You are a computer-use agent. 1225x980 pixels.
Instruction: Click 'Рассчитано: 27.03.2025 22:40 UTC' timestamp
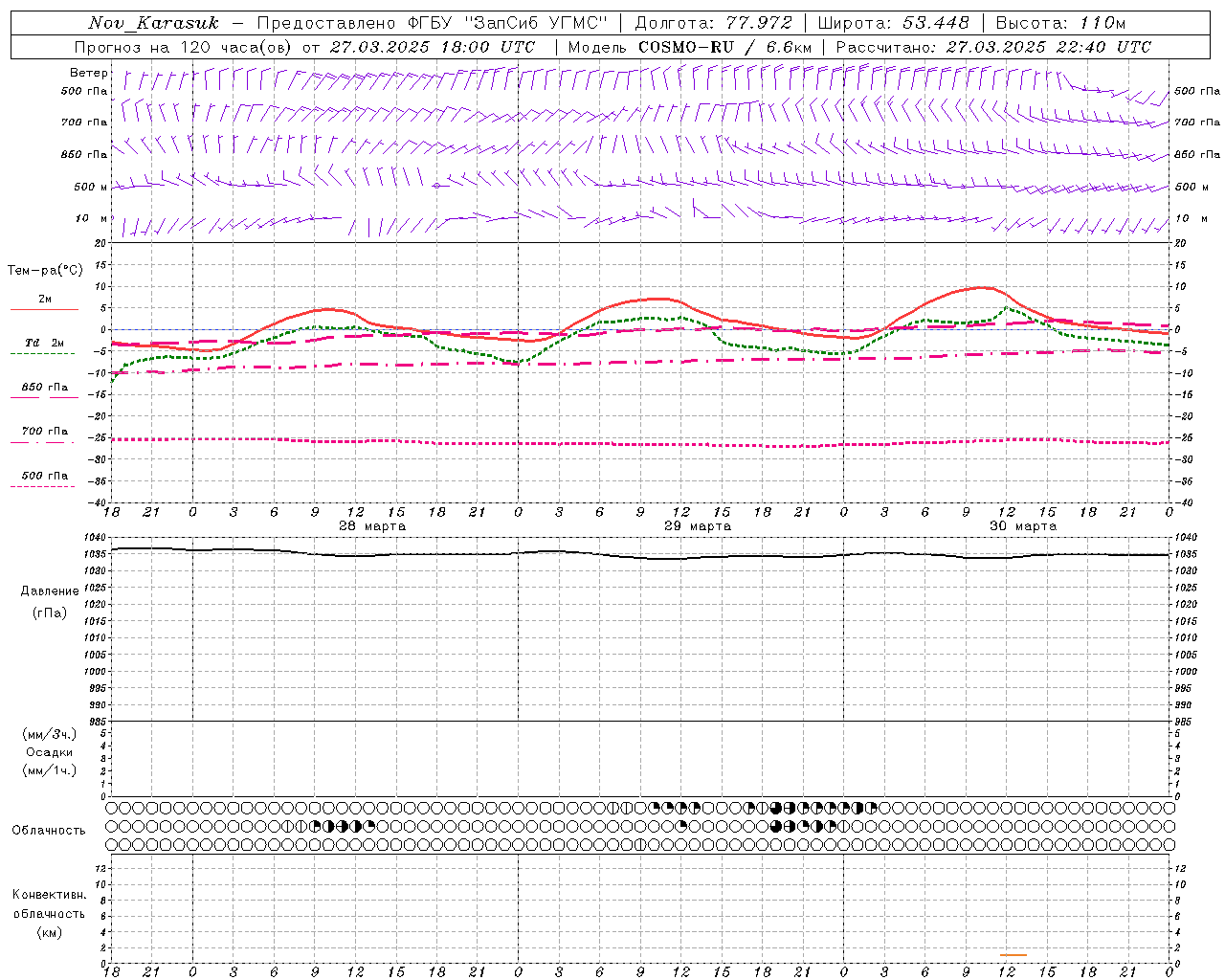pos(993,47)
